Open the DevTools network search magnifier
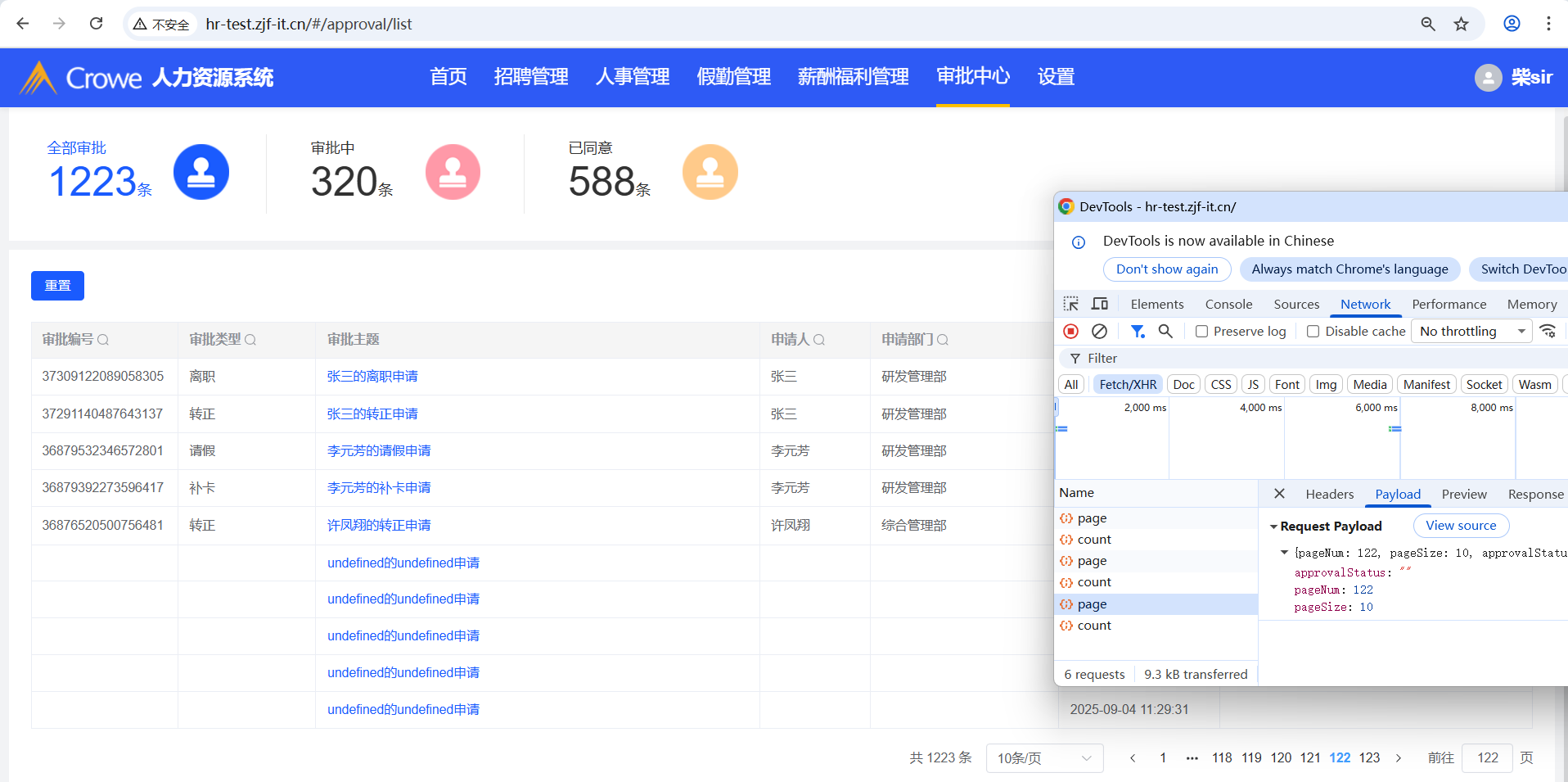Screen dimensions: 1568x782 point(1165,331)
